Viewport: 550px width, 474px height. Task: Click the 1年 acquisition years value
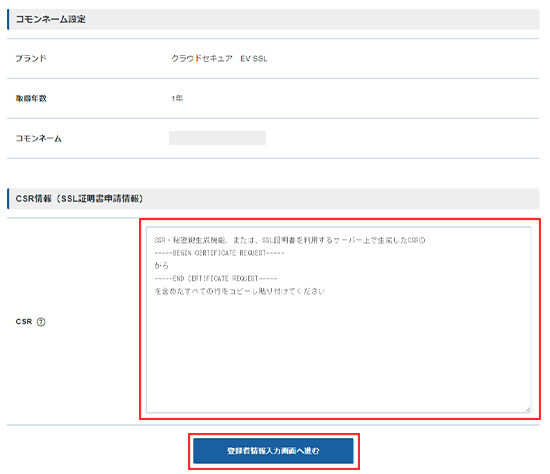pyautogui.click(x=177, y=98)
